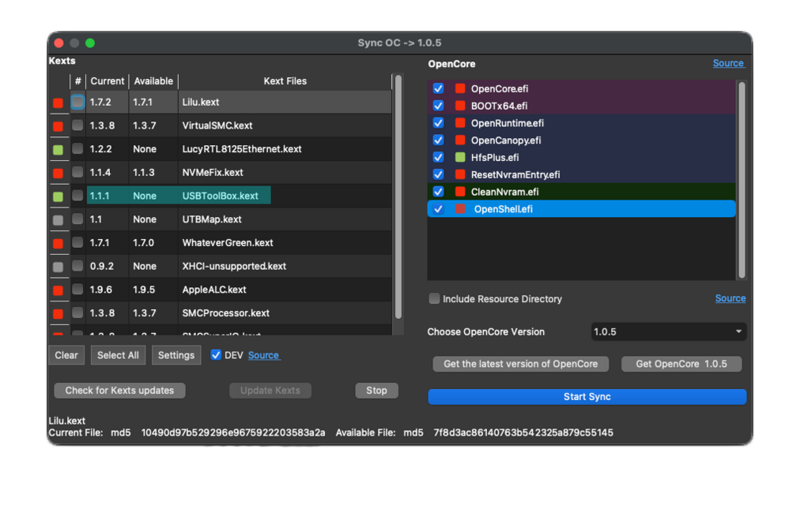Viewport: 800px width, 505px height.
Task: Click the OpenCore list vertical scrollbar
Action: point(742,180)
